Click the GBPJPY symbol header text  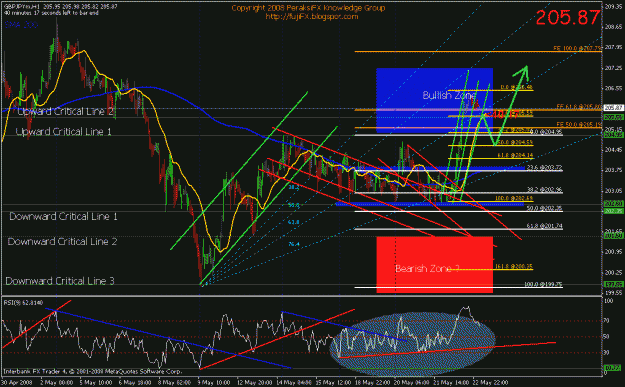61,7
